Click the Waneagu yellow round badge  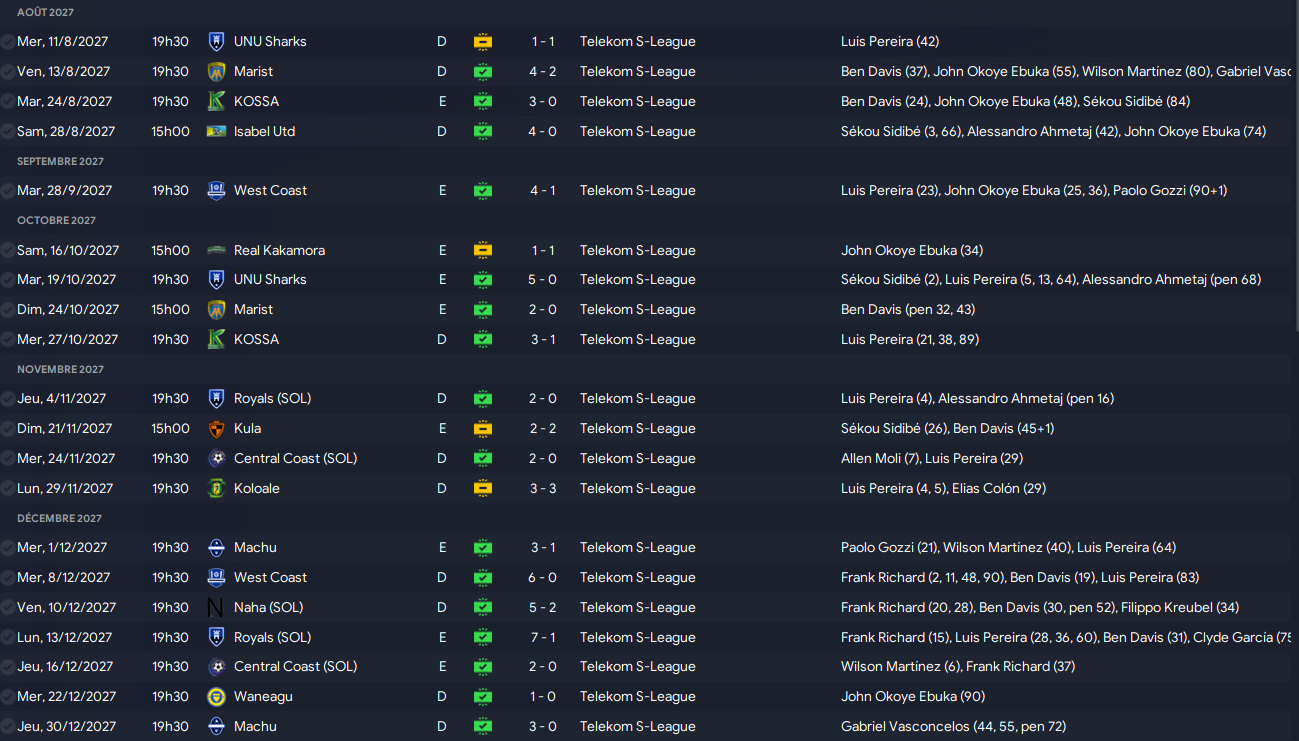point(216,696)
